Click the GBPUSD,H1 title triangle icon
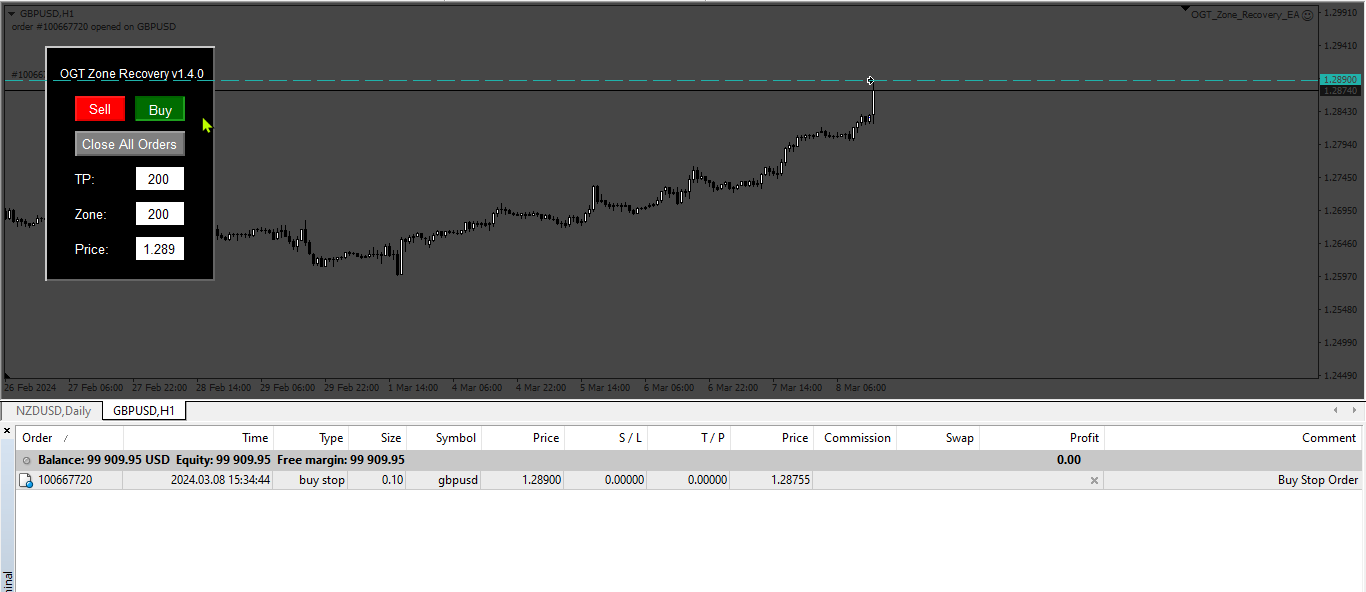The width and height of the screenshot is (1366, 592). [x=12, y=13]
